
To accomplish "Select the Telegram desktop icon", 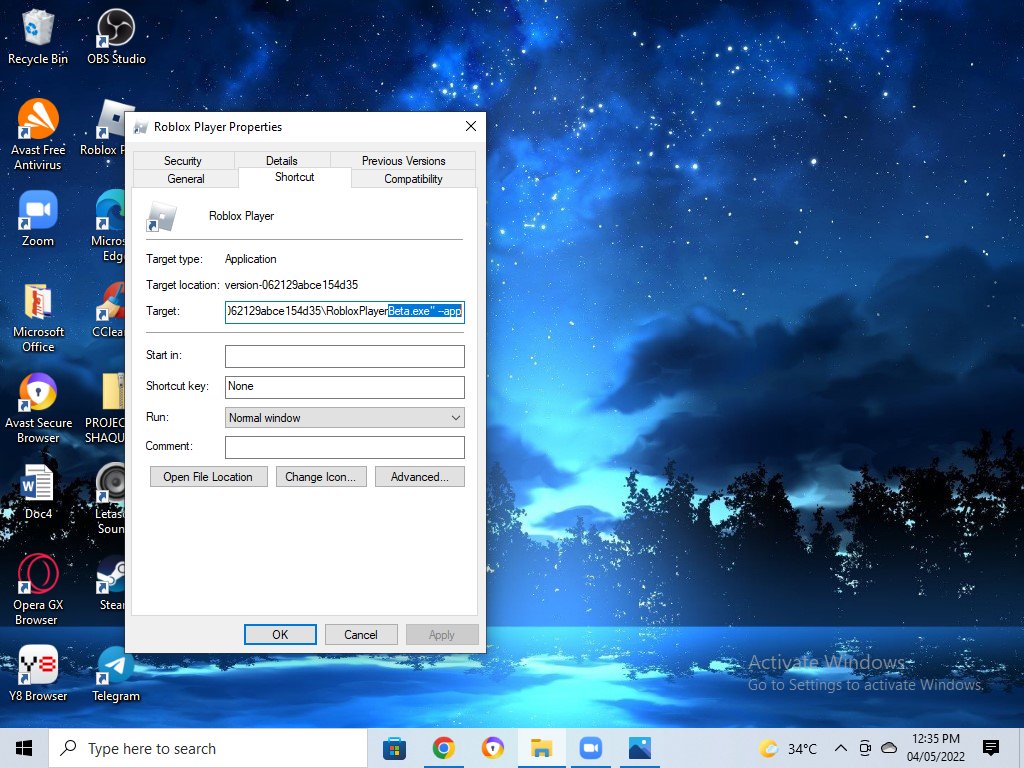I will pyautogui.click(x=116, y=674).
